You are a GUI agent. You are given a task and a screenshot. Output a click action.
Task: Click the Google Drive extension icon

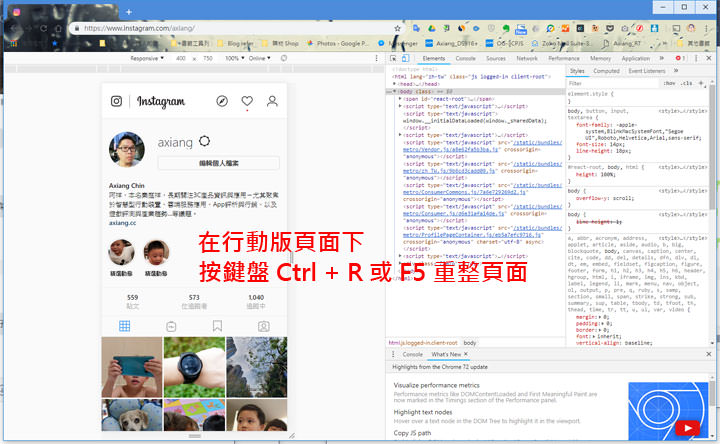[x=432, y=28]
